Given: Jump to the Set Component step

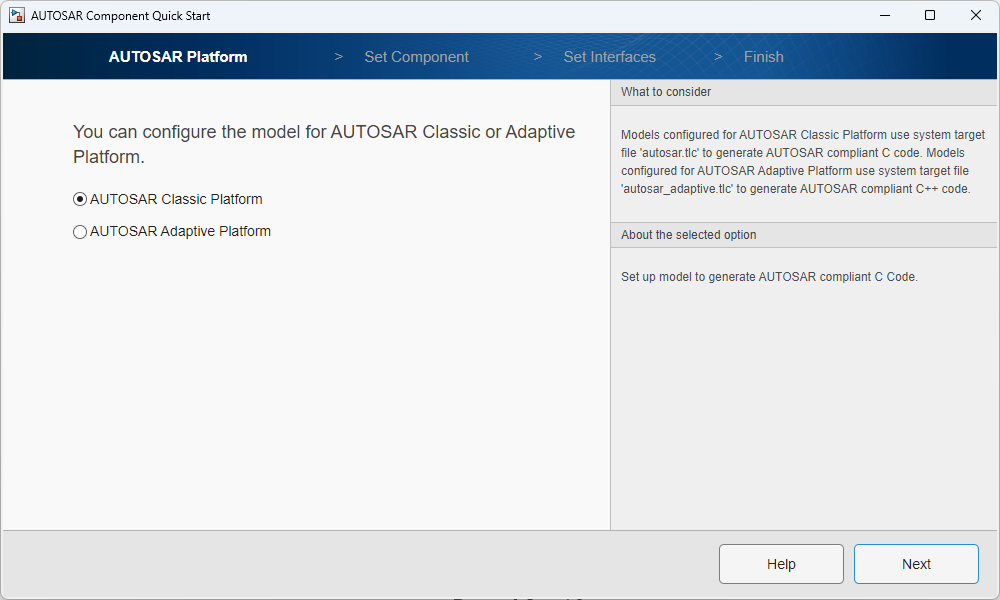Looking at the screenshot, I should tap(416, 57).
